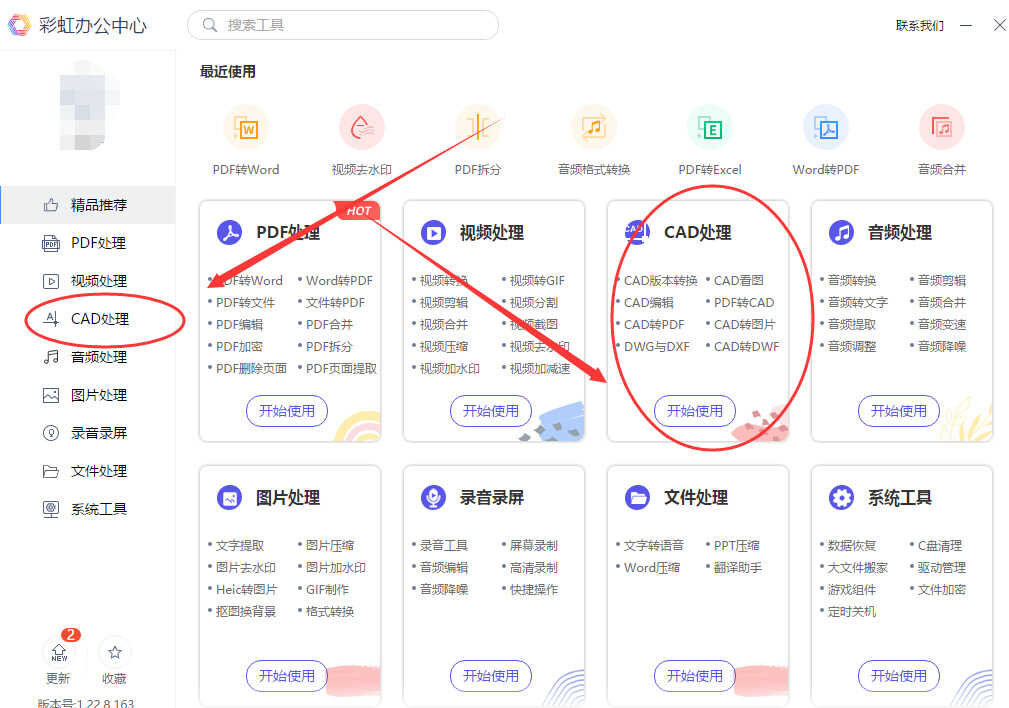Open the 翻译助手 tool link
This screenshot has width=1009, height=708.
pos(737,568)
